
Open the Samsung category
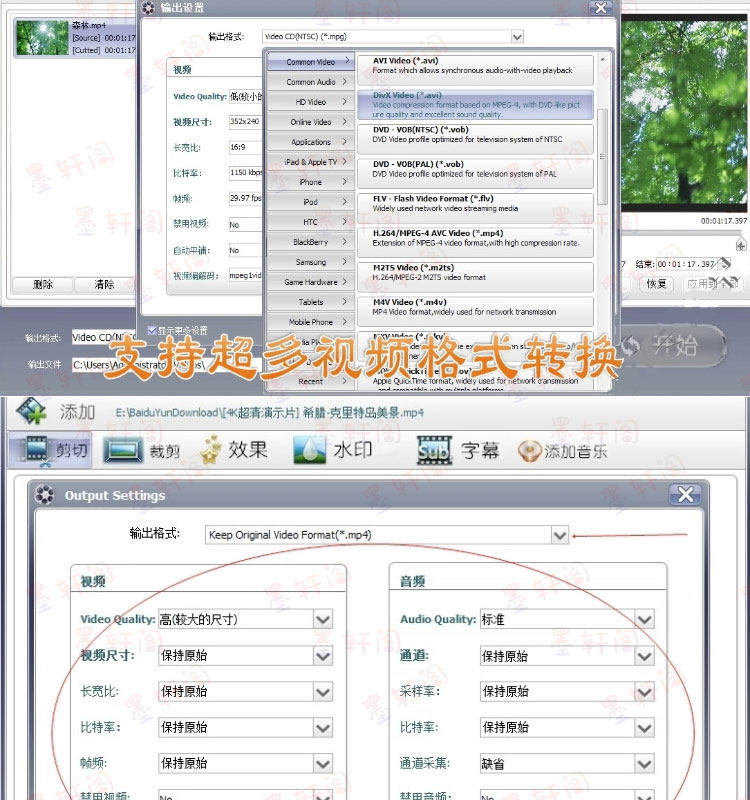(x=311, y=262)
